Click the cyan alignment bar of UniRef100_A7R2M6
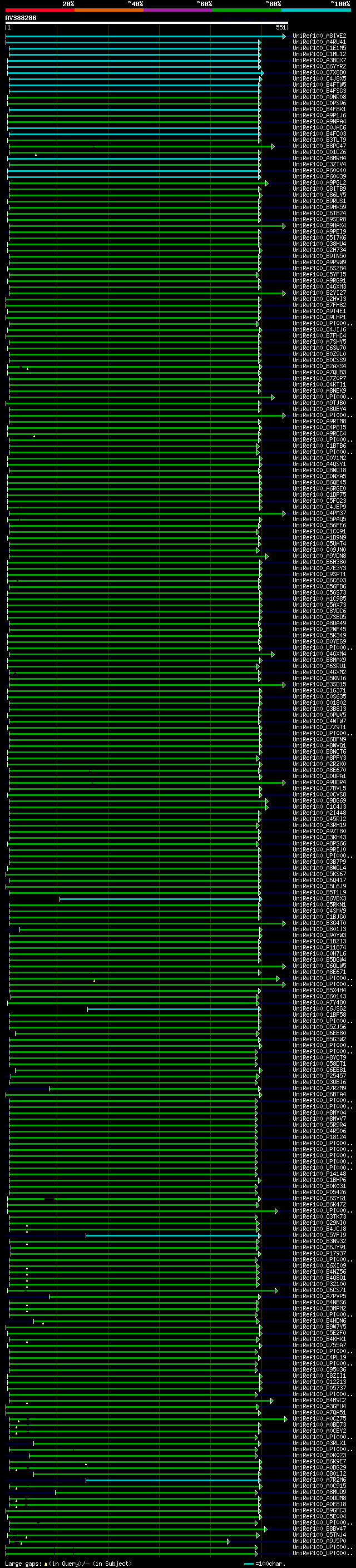Image resolution: width=356 pixels, height=1568 pixels. click(174, 1480)
